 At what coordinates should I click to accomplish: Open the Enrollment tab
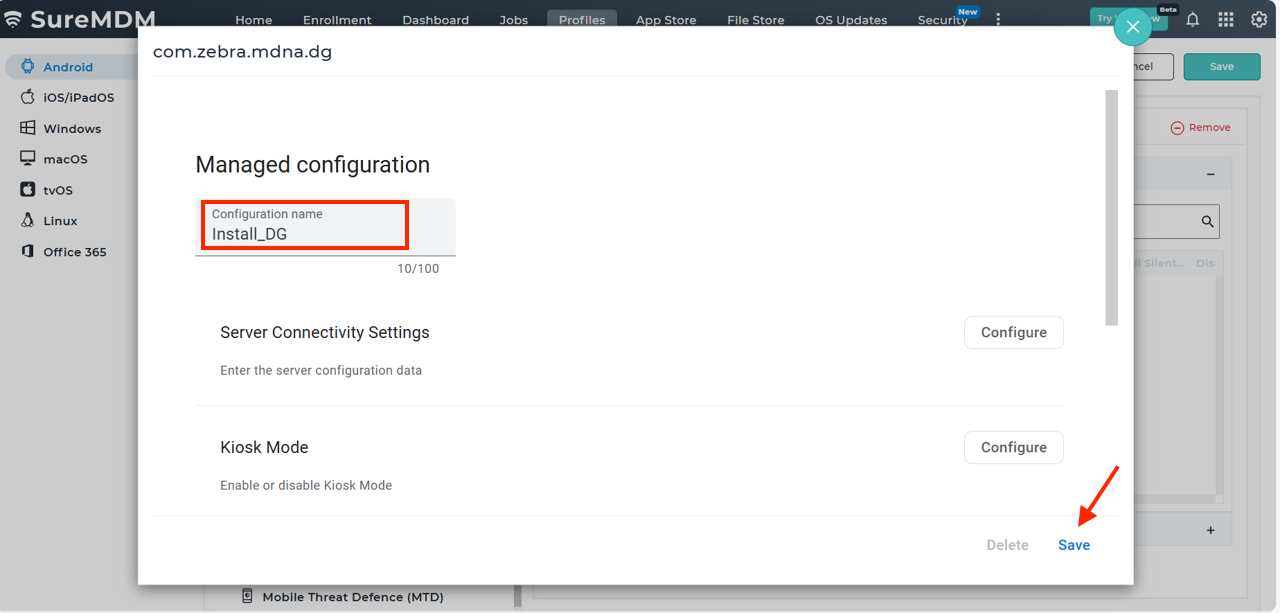point(337,20)
